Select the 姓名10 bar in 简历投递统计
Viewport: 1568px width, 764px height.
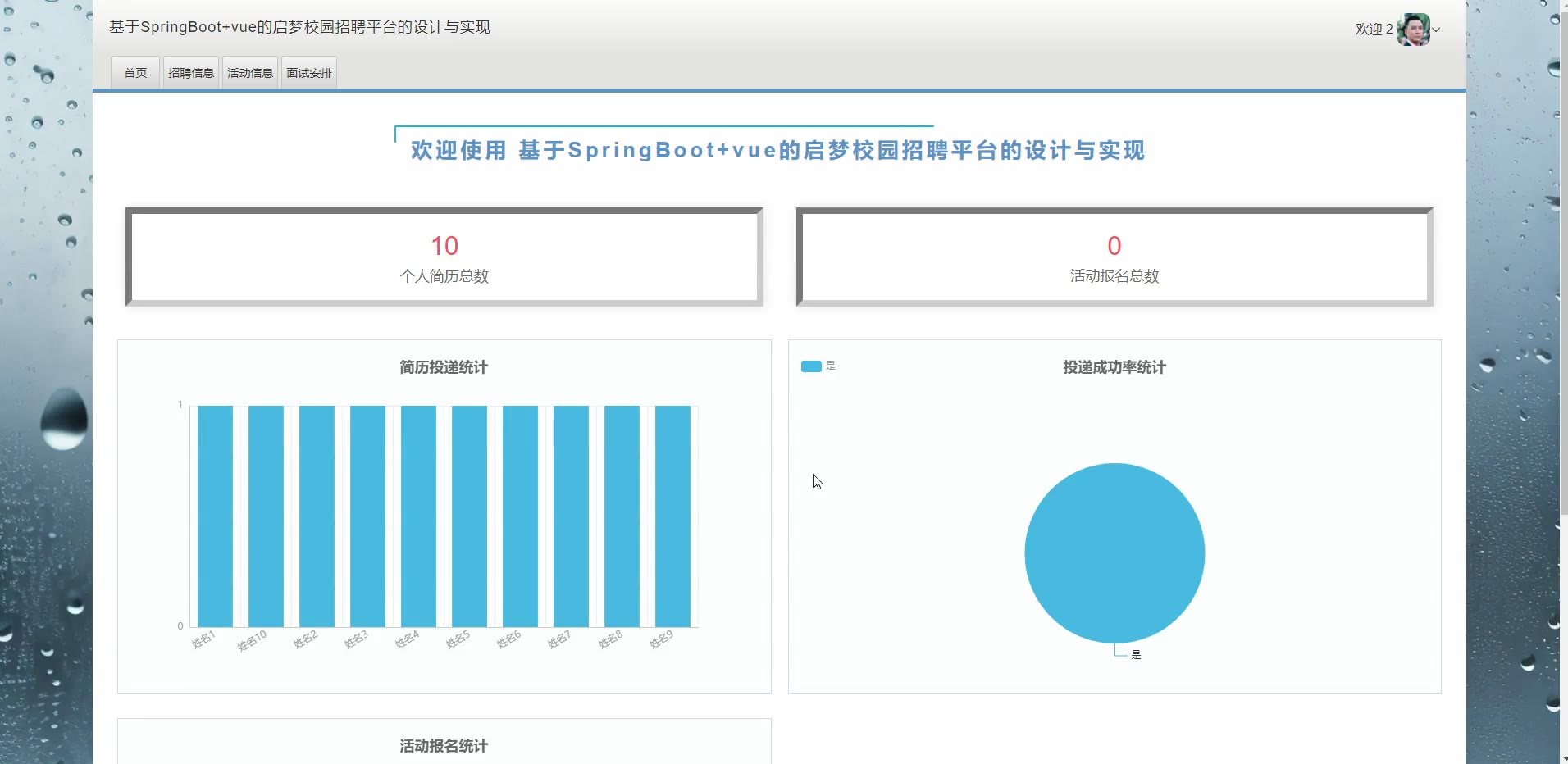[266, 516]
